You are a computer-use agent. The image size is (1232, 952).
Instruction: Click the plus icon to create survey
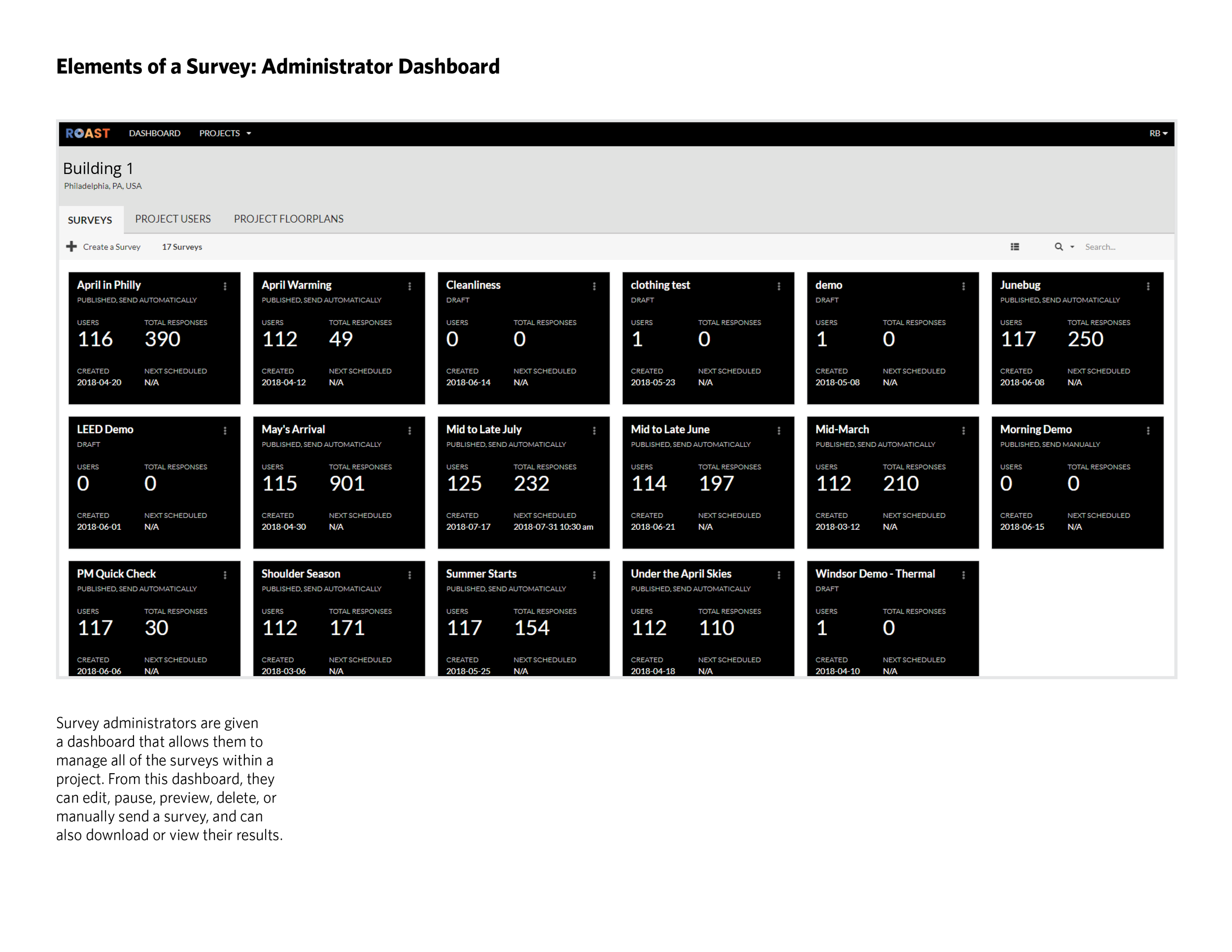click(71, 246)
